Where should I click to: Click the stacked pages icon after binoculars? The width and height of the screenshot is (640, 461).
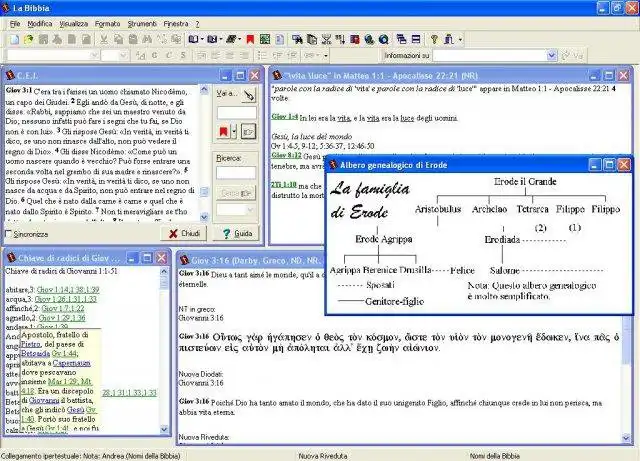312,39
